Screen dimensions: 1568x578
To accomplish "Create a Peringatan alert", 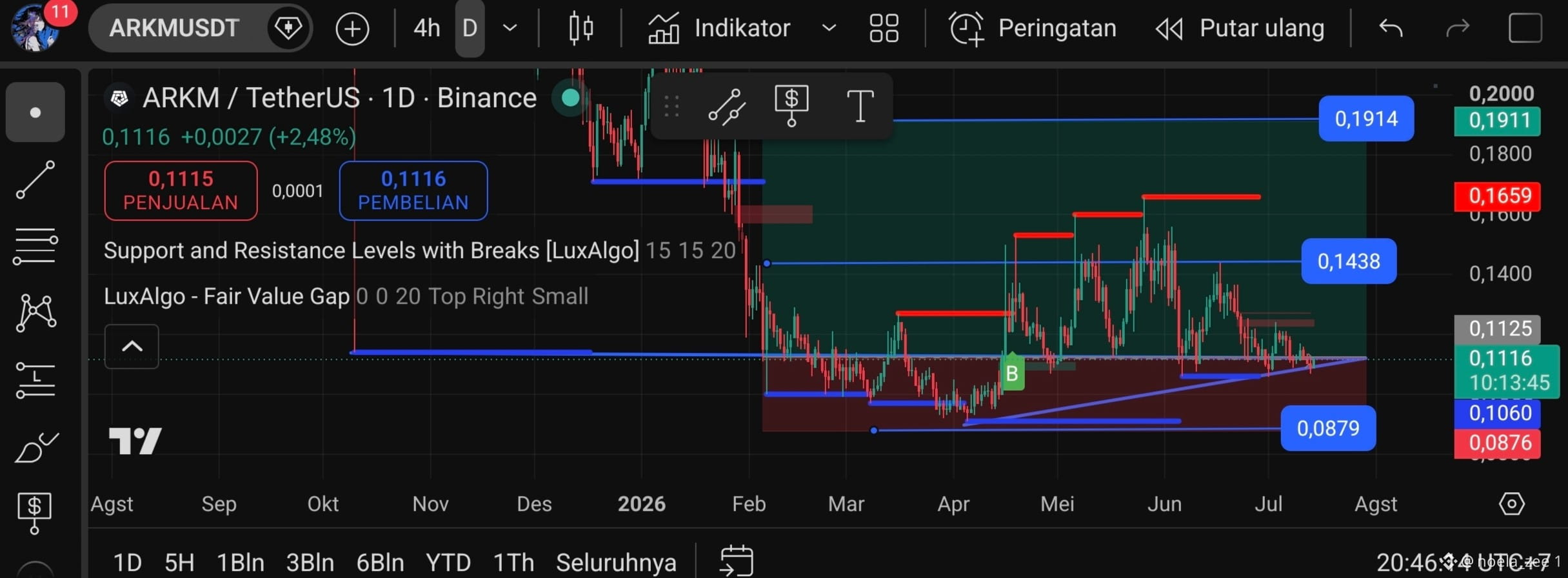I will click(1032, 28).
